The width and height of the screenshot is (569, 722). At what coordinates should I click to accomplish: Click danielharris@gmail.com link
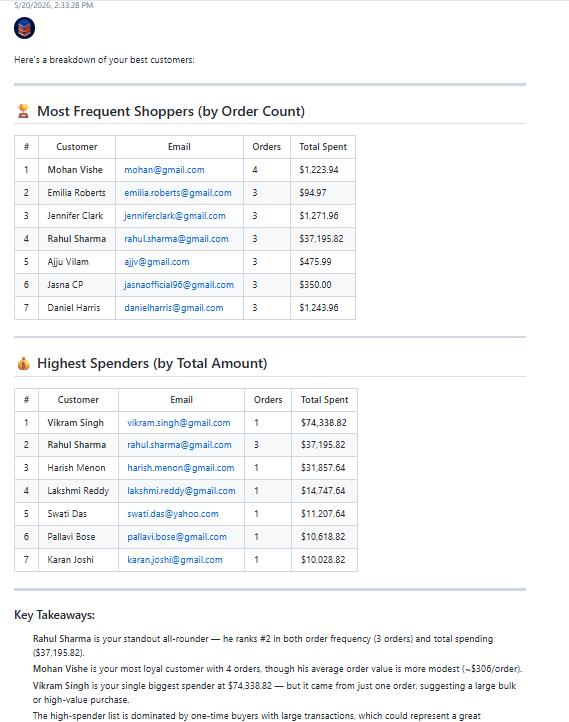(174, 308)
